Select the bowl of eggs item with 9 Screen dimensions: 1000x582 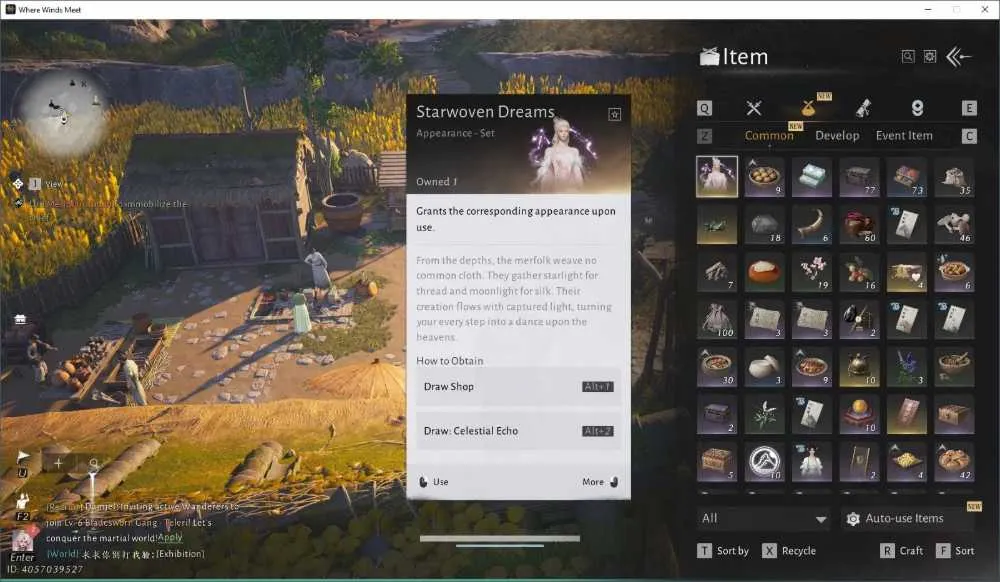764,177
